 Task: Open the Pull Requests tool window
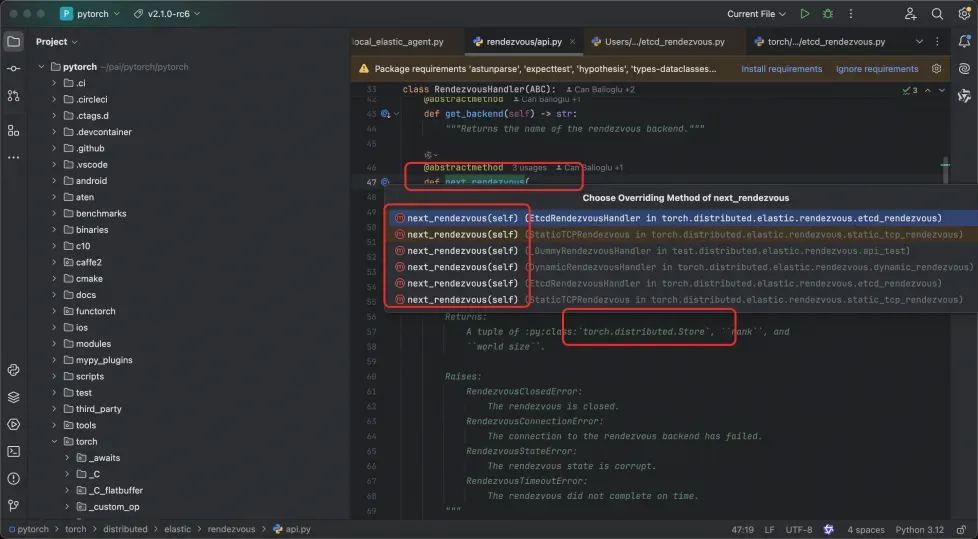(13, 96)
